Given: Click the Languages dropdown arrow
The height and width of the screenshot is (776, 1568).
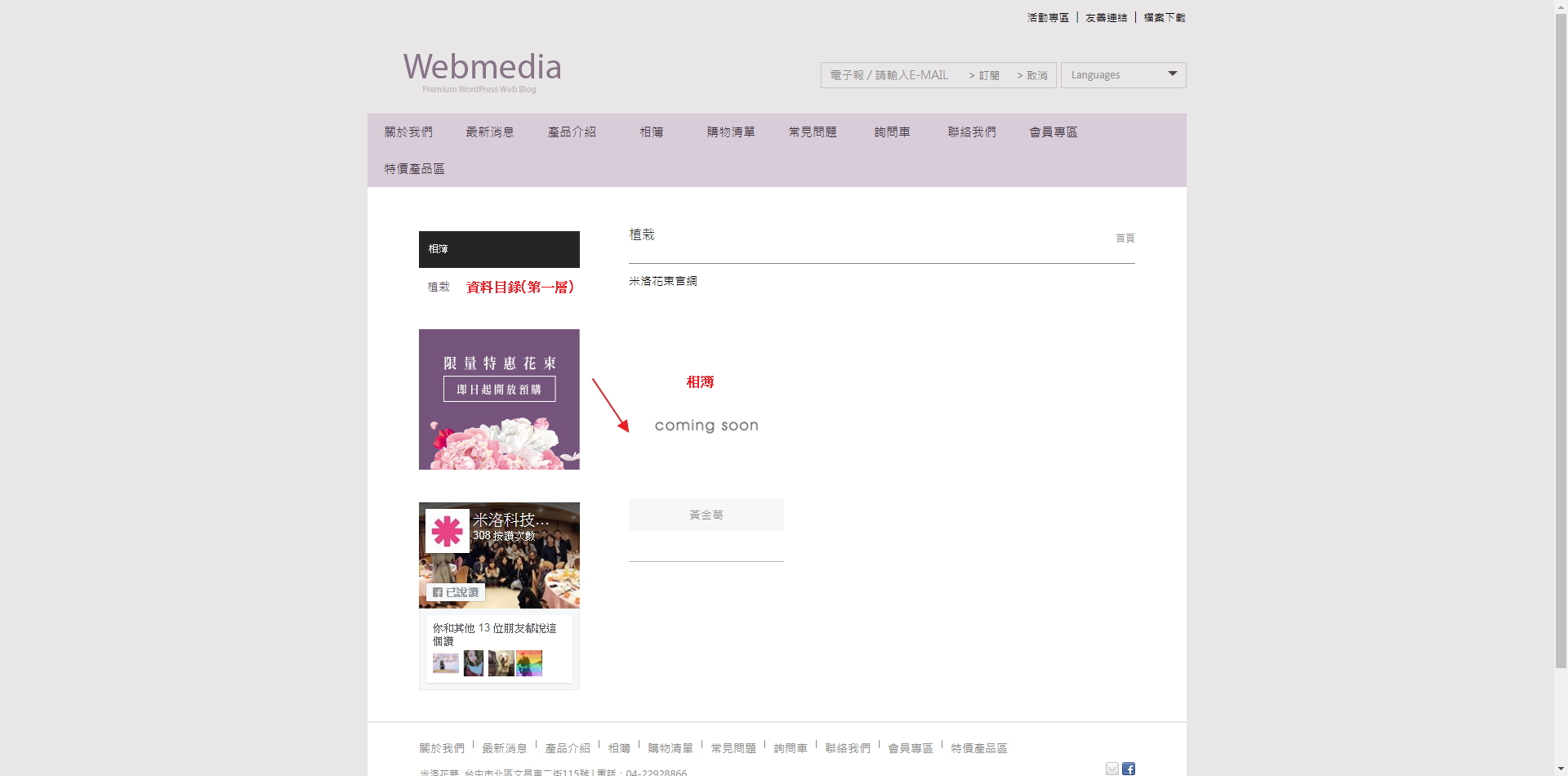Looking at the screenshot, I should point(1173,74).
